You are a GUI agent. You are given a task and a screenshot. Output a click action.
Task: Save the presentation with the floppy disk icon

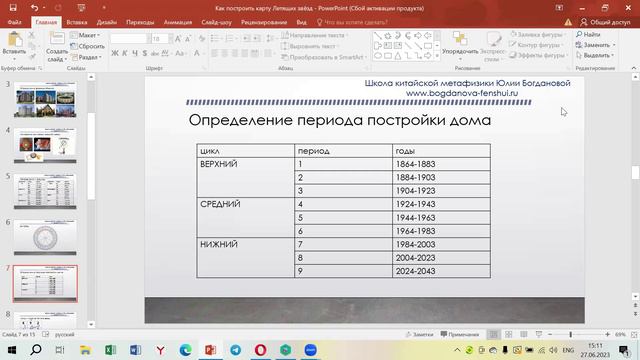click(13, 8)
